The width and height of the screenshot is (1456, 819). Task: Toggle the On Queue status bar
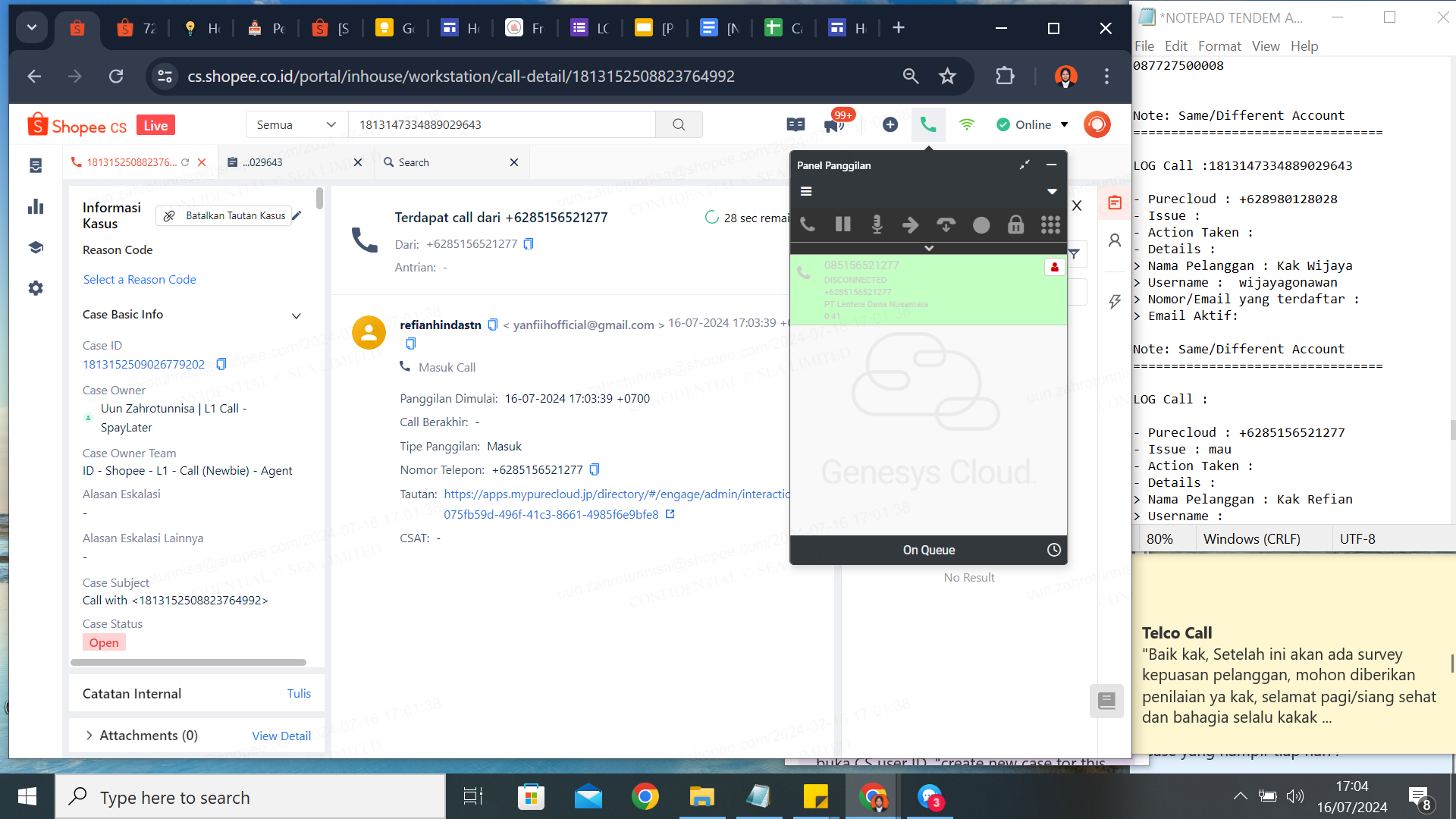928,550
